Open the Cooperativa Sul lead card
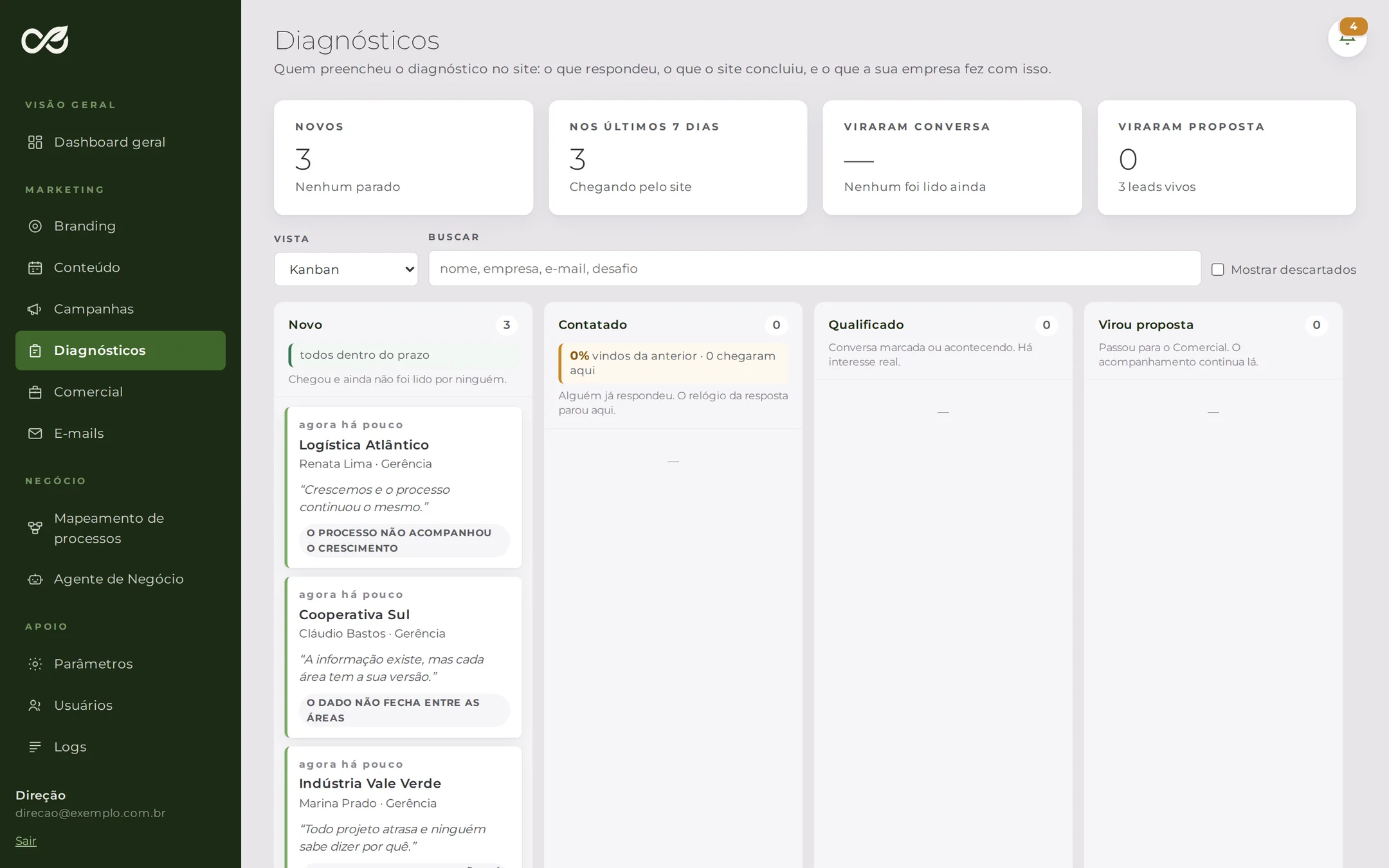Viewport: 1389px width, 868px height. pyautogui.click(x=403, y=657)
